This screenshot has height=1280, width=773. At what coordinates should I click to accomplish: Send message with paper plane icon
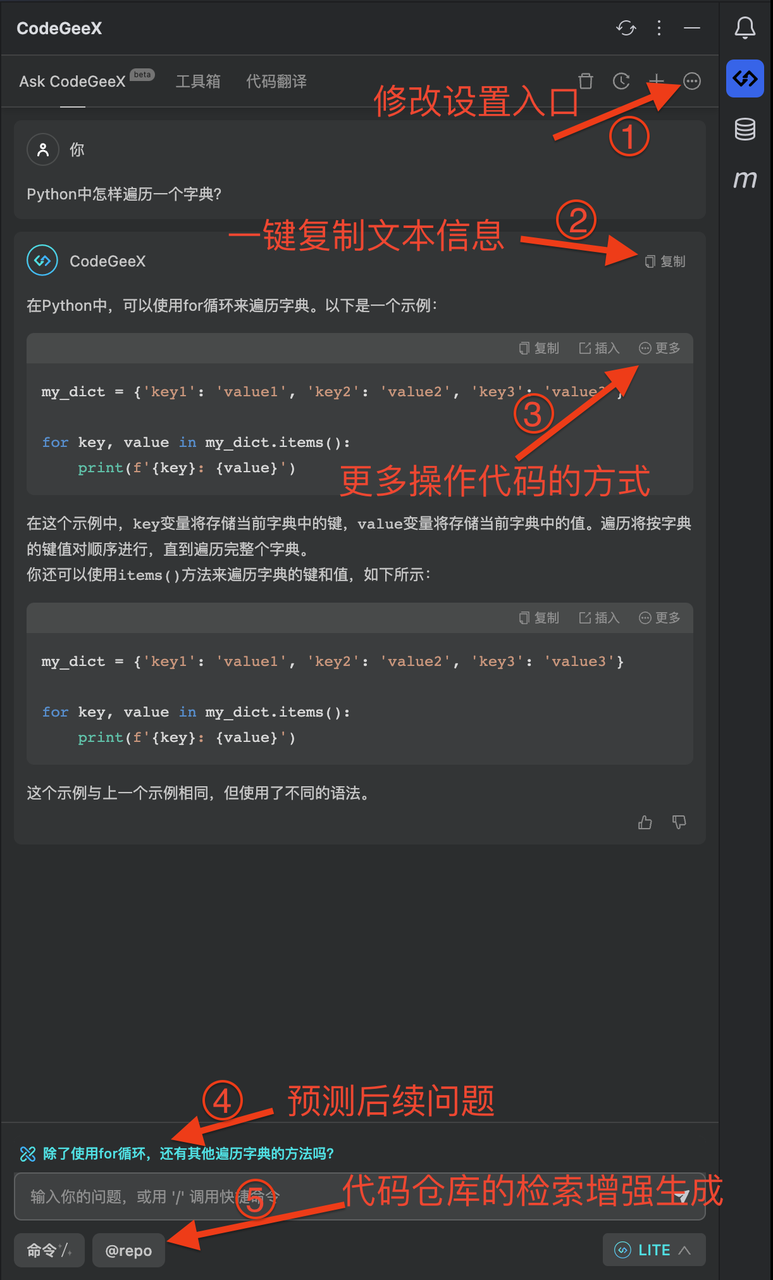pyautogui.click(x=682, y=1196)
